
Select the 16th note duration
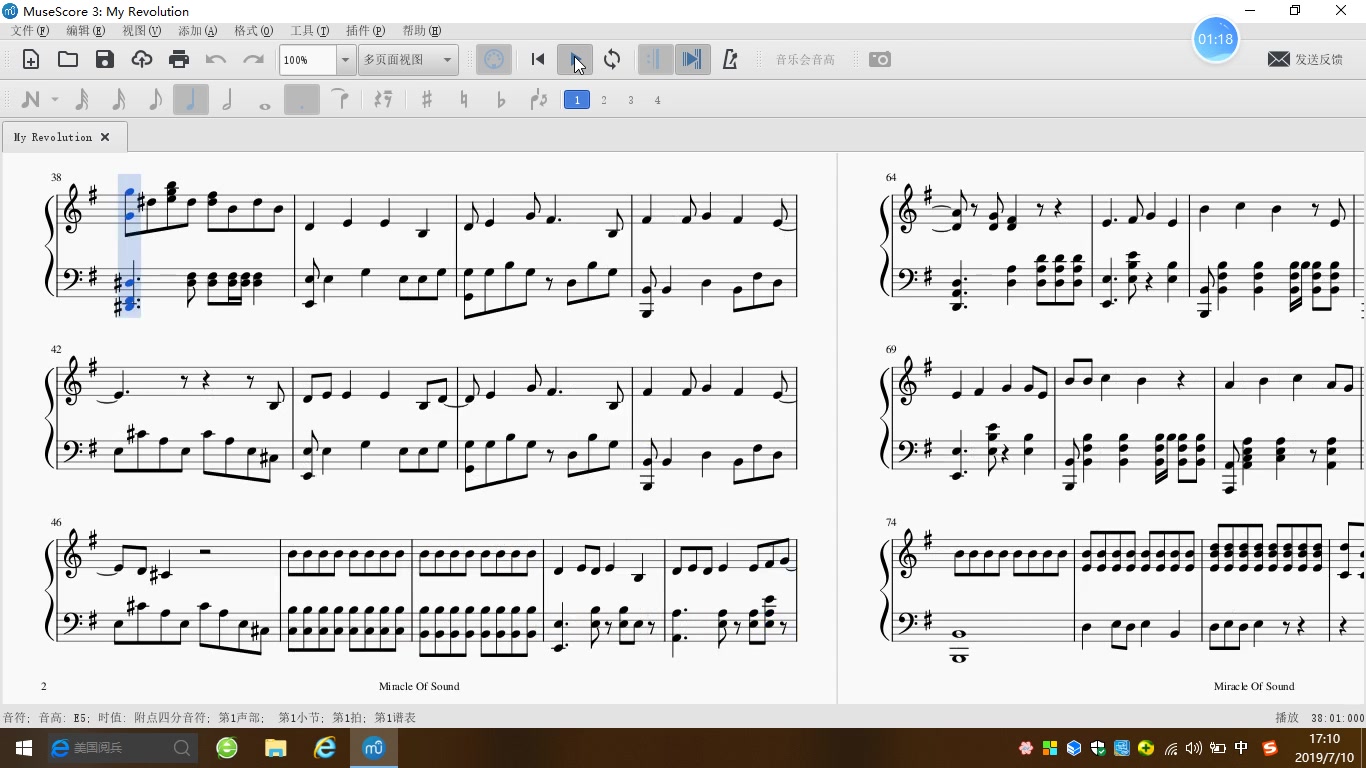click(x=118, y=100)
